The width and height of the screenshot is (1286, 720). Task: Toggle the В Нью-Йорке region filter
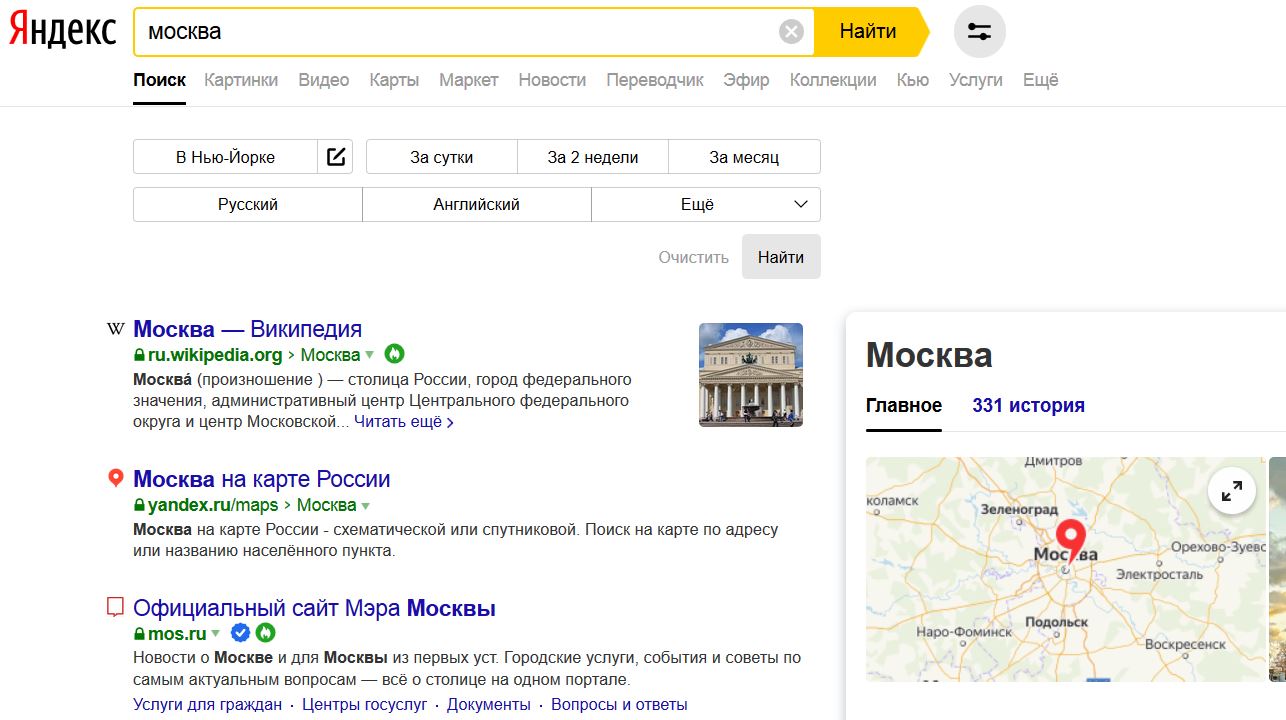[x=226, y=157]
